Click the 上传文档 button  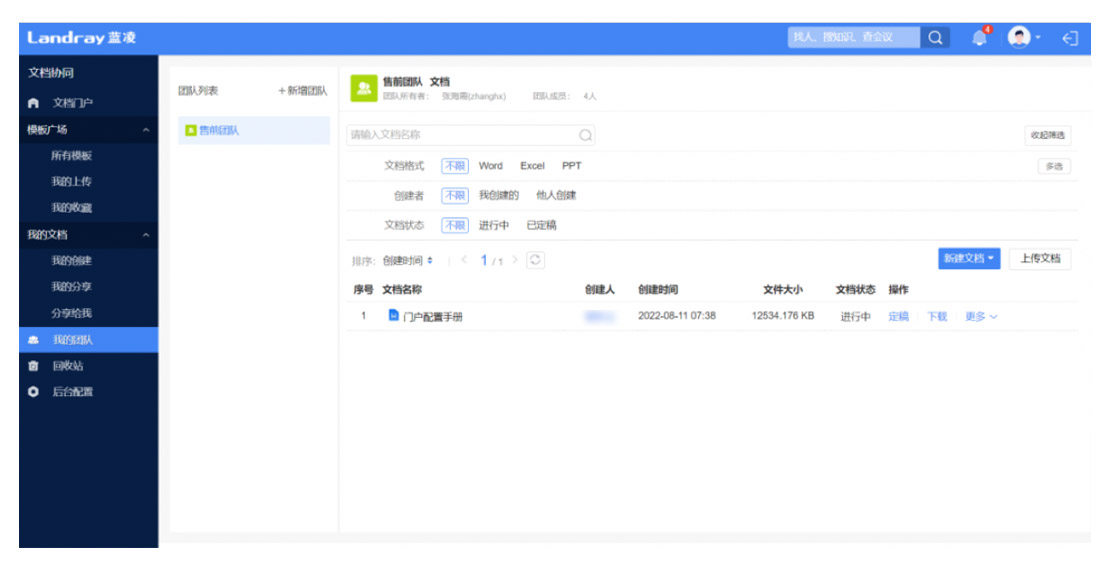1039,259
